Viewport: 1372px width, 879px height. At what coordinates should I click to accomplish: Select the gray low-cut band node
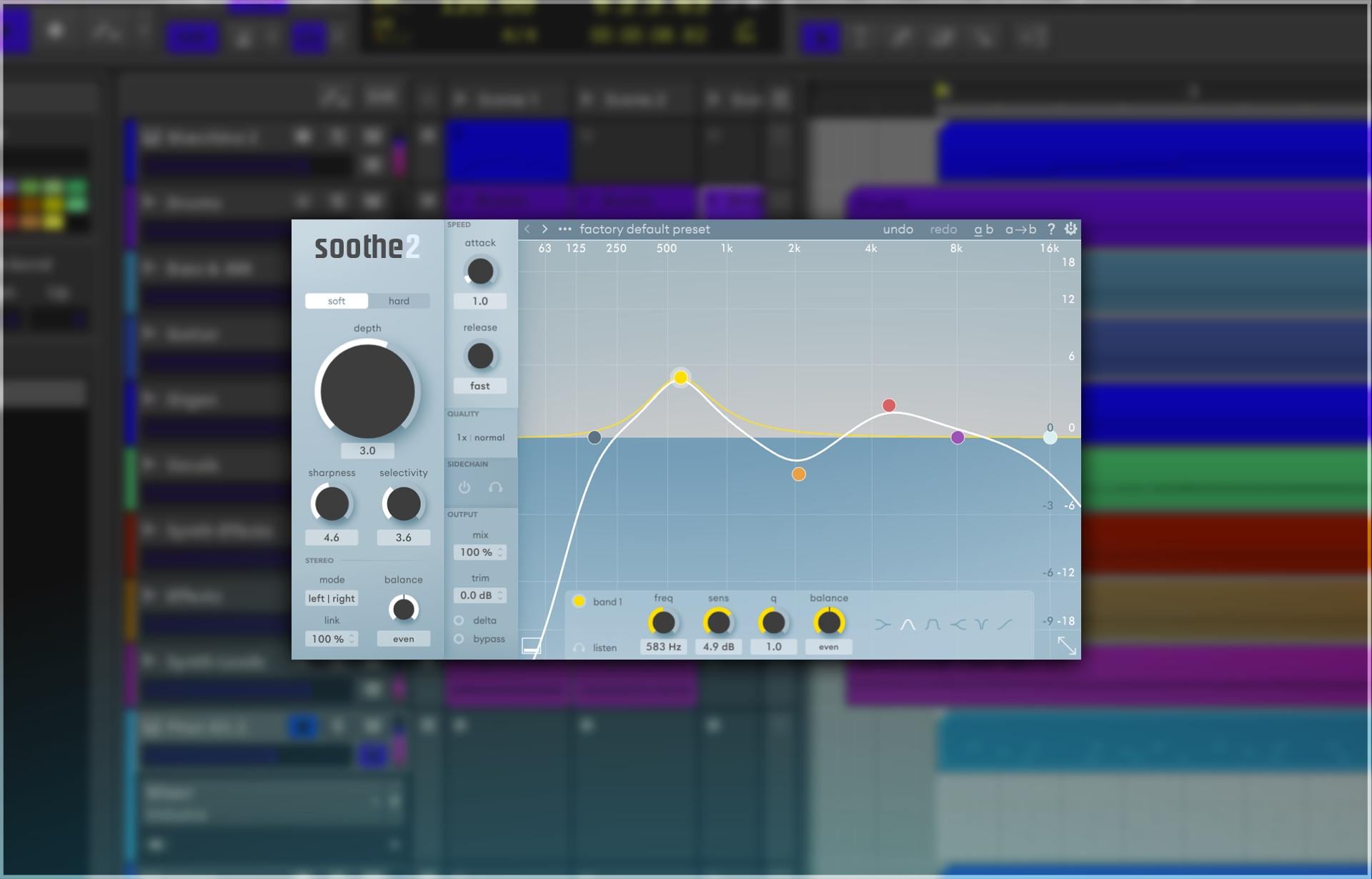coord(595,437)
